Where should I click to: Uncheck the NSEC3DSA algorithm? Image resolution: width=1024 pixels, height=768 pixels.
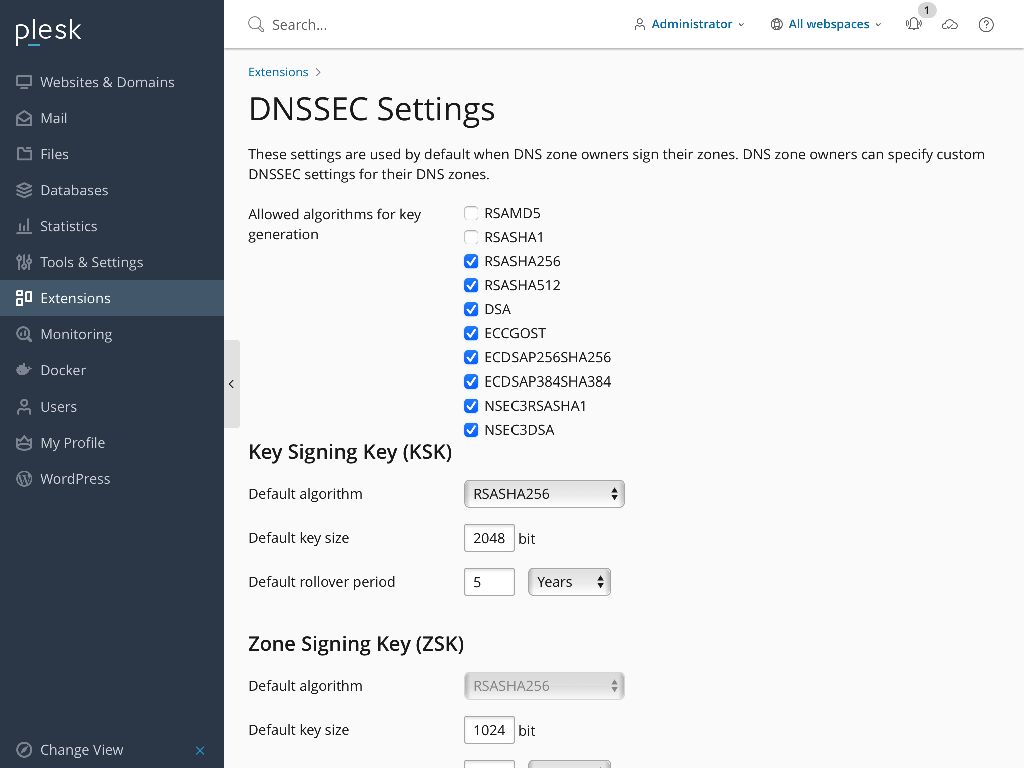tap(471, 430)
